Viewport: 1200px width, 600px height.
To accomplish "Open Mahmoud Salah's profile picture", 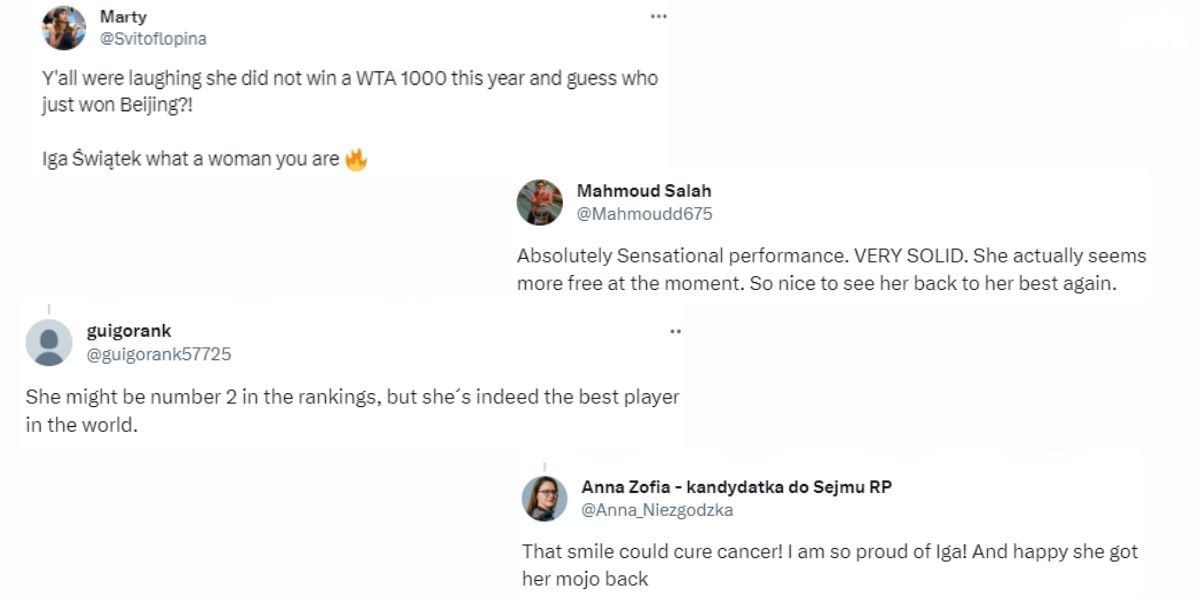I will pyautogui.click(x=540, y=202).
